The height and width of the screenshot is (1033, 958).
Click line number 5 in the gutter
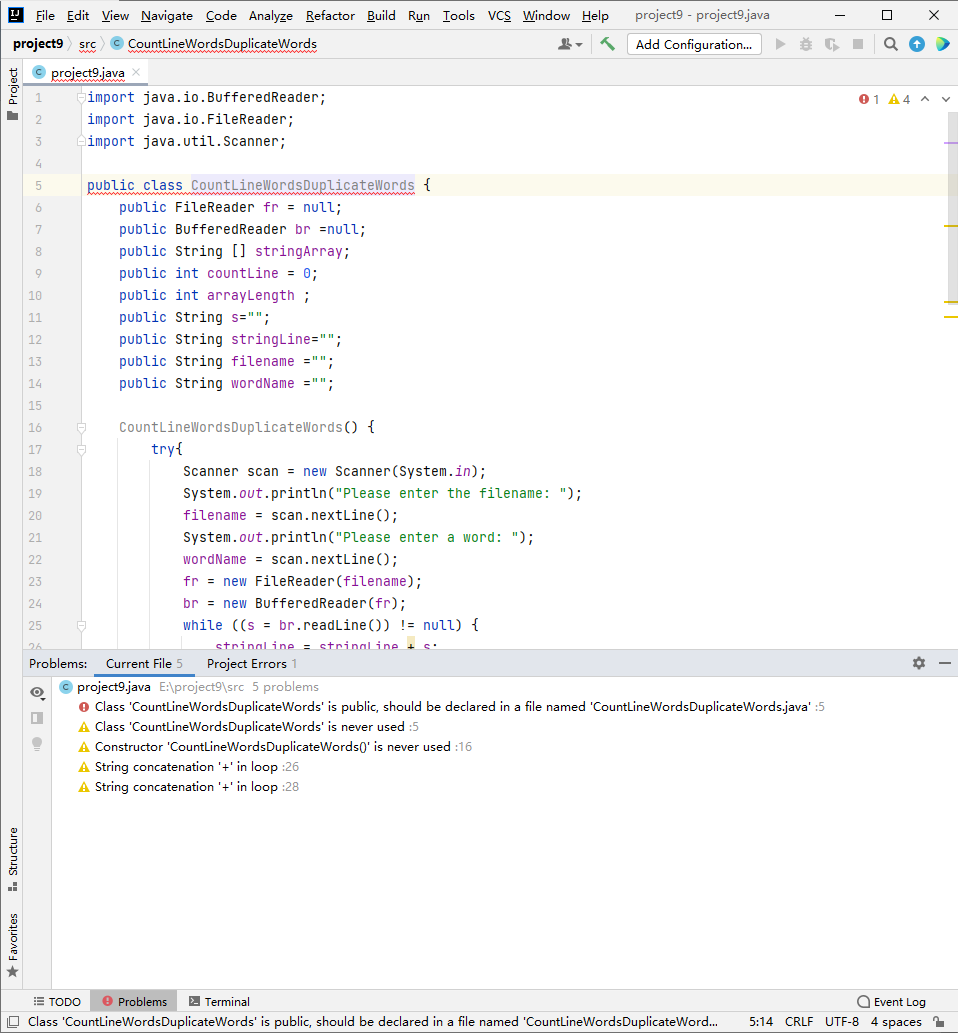[x=38, y=186]
